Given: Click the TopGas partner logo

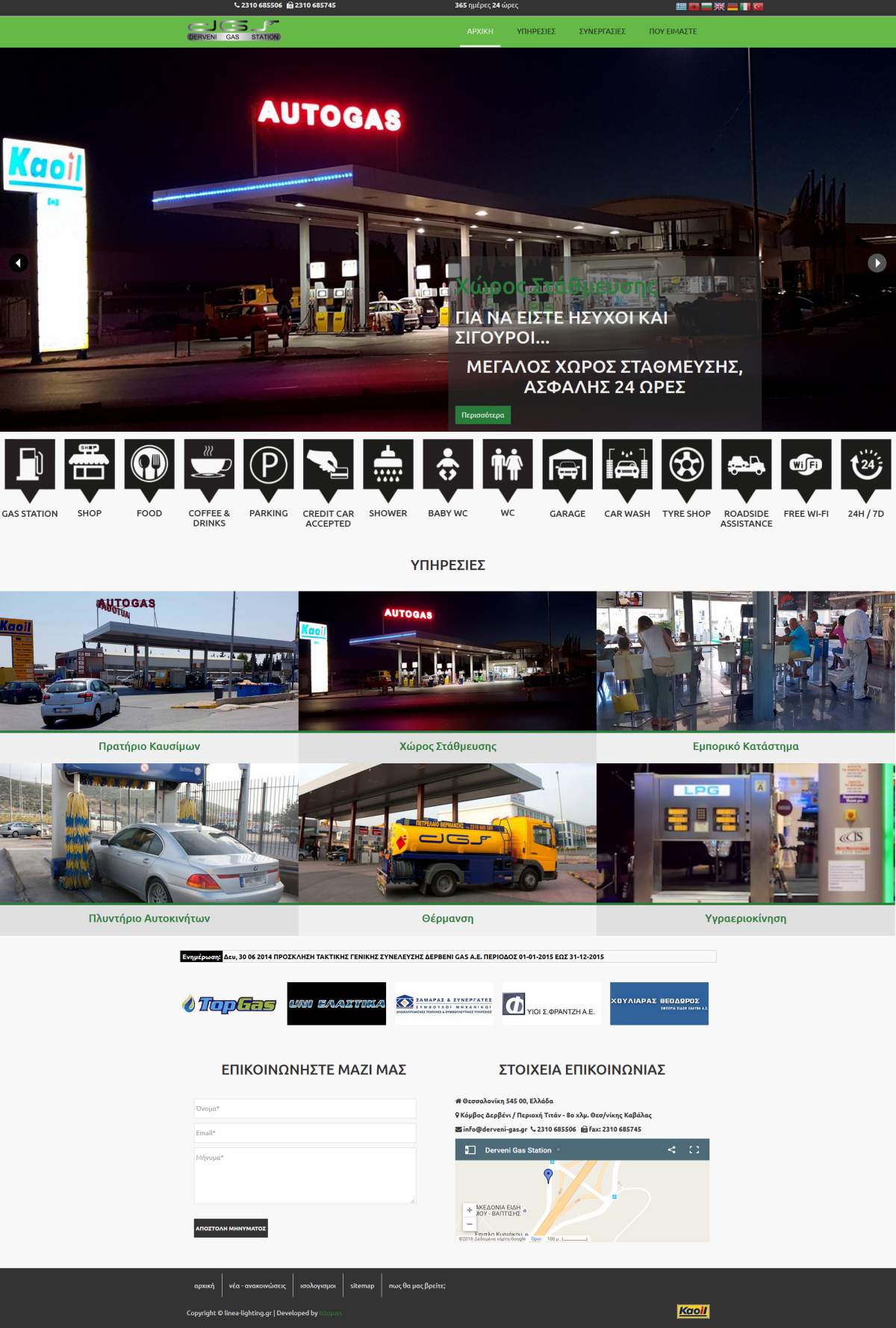Looking at the screenshot, I should pos(229,1004).
